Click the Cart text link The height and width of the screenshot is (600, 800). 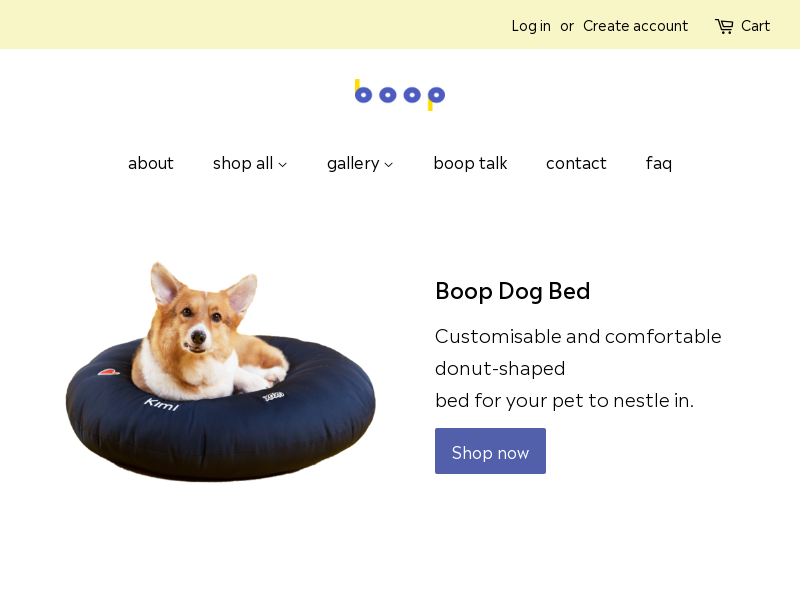click(755, 26)
